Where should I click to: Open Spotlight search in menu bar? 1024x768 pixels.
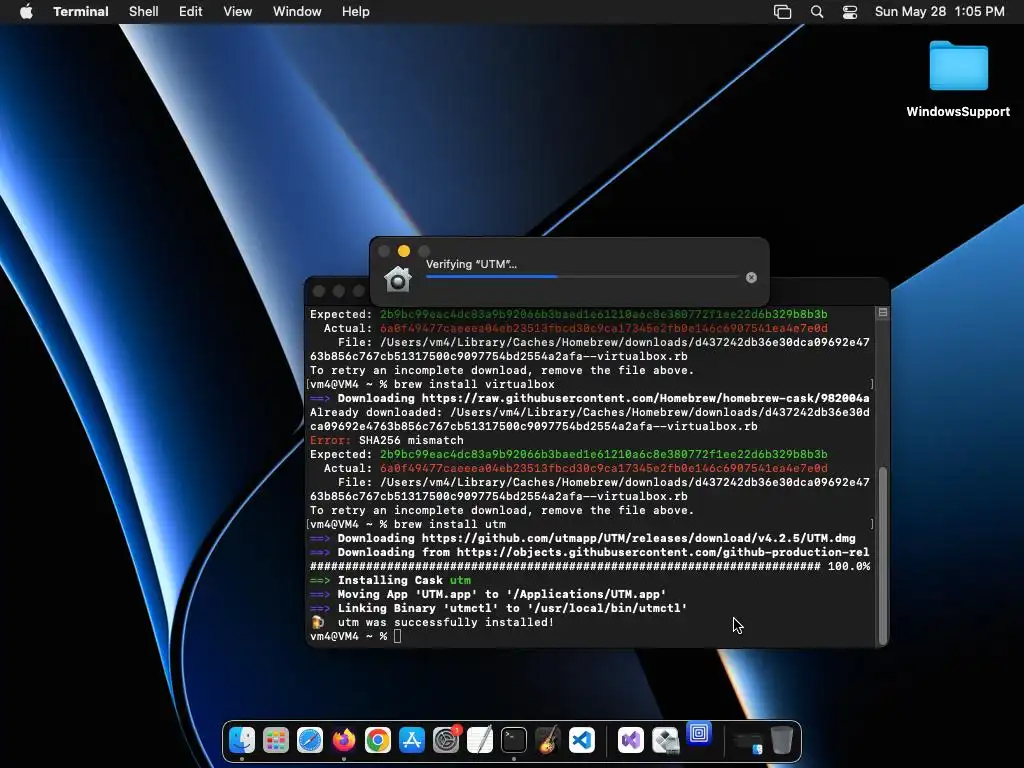(817, 12)
